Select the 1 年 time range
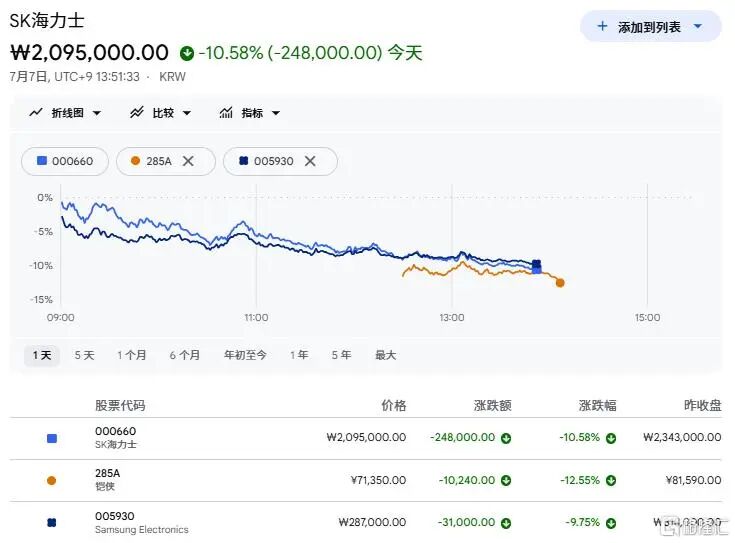This screenshot has height=543, width=735. click(299, 355)
